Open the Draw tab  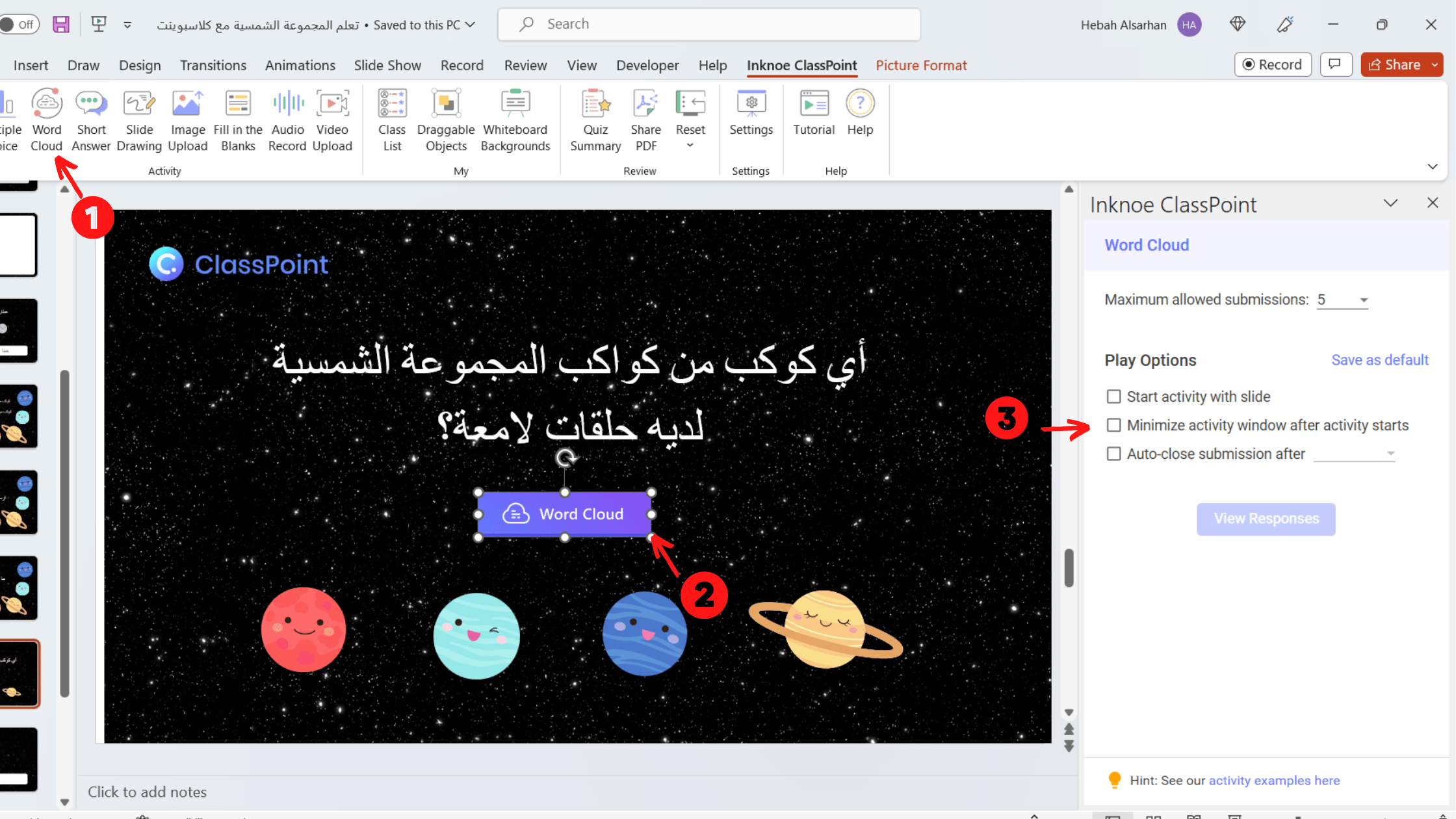tap(83, 65)
